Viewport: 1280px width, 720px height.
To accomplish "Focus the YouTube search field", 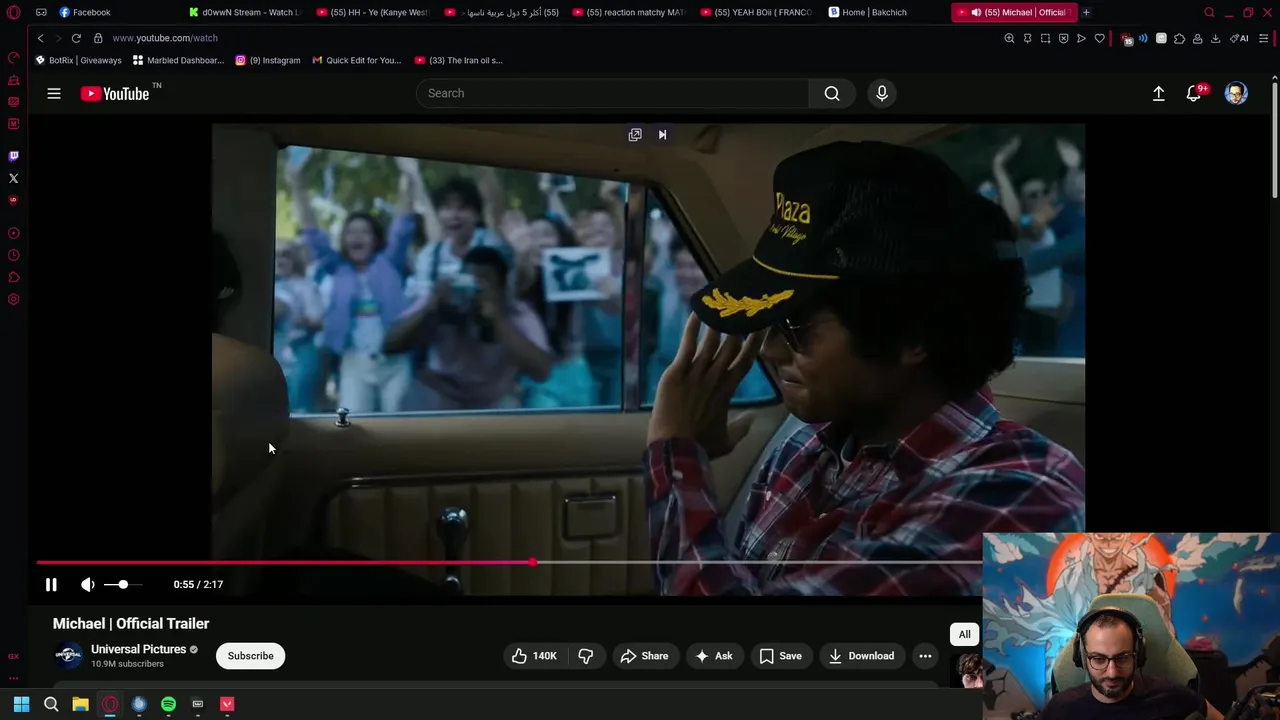I will pos(612,93).
